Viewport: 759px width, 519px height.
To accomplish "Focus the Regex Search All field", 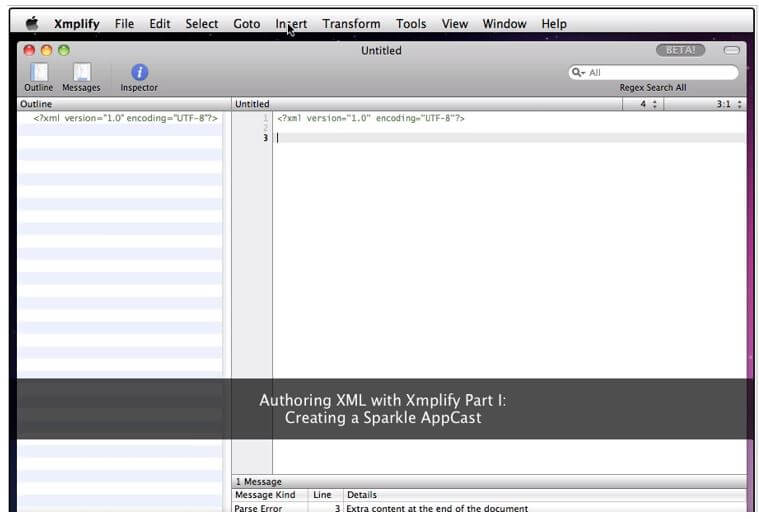I will [x=653, y=73].
